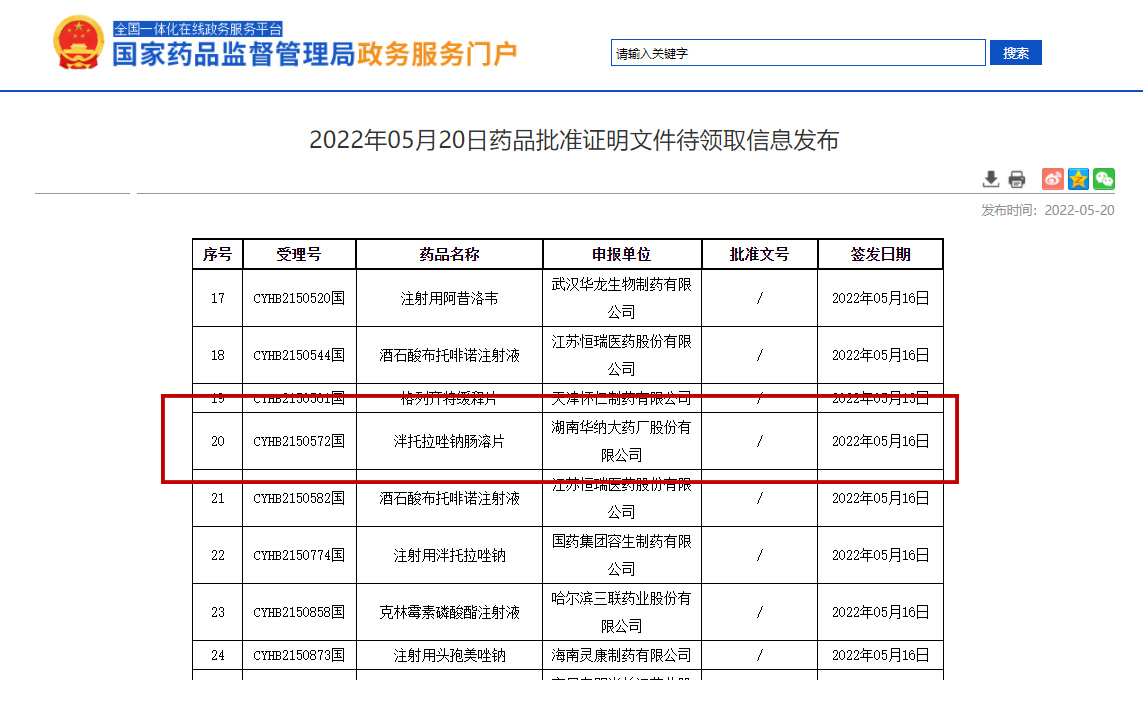Click drug name 注射用阿昔洛韦 in row 17
1143x701 pixels.
[x=448, y=298]
